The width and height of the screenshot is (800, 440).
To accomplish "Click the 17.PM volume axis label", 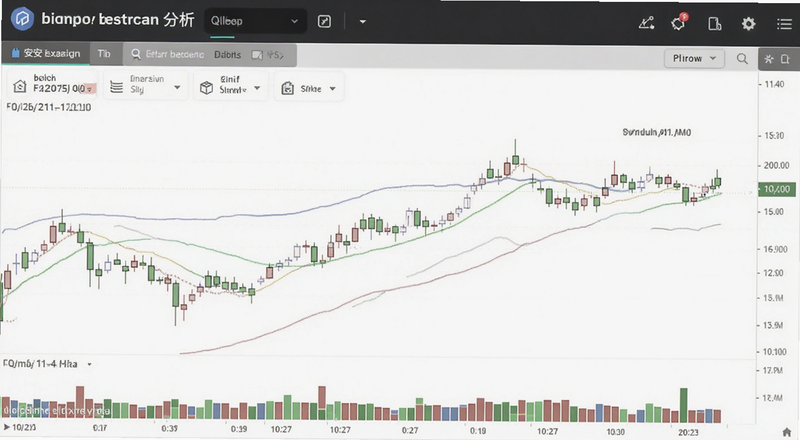I will coord(773,371).
